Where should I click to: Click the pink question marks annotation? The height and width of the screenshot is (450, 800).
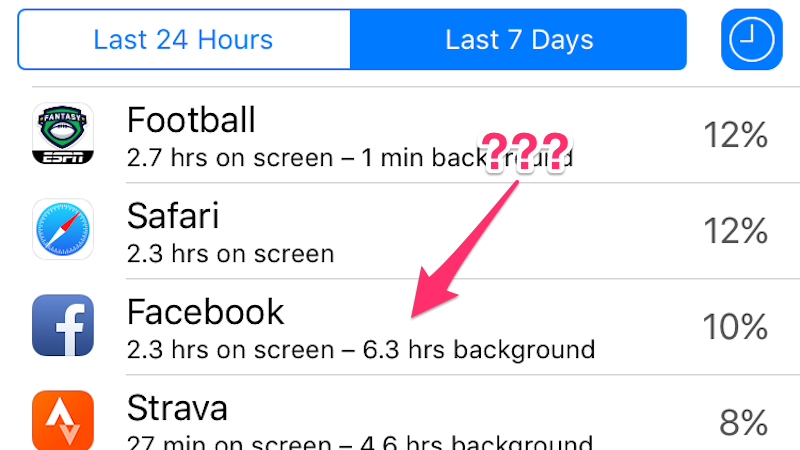coord(525,152)
